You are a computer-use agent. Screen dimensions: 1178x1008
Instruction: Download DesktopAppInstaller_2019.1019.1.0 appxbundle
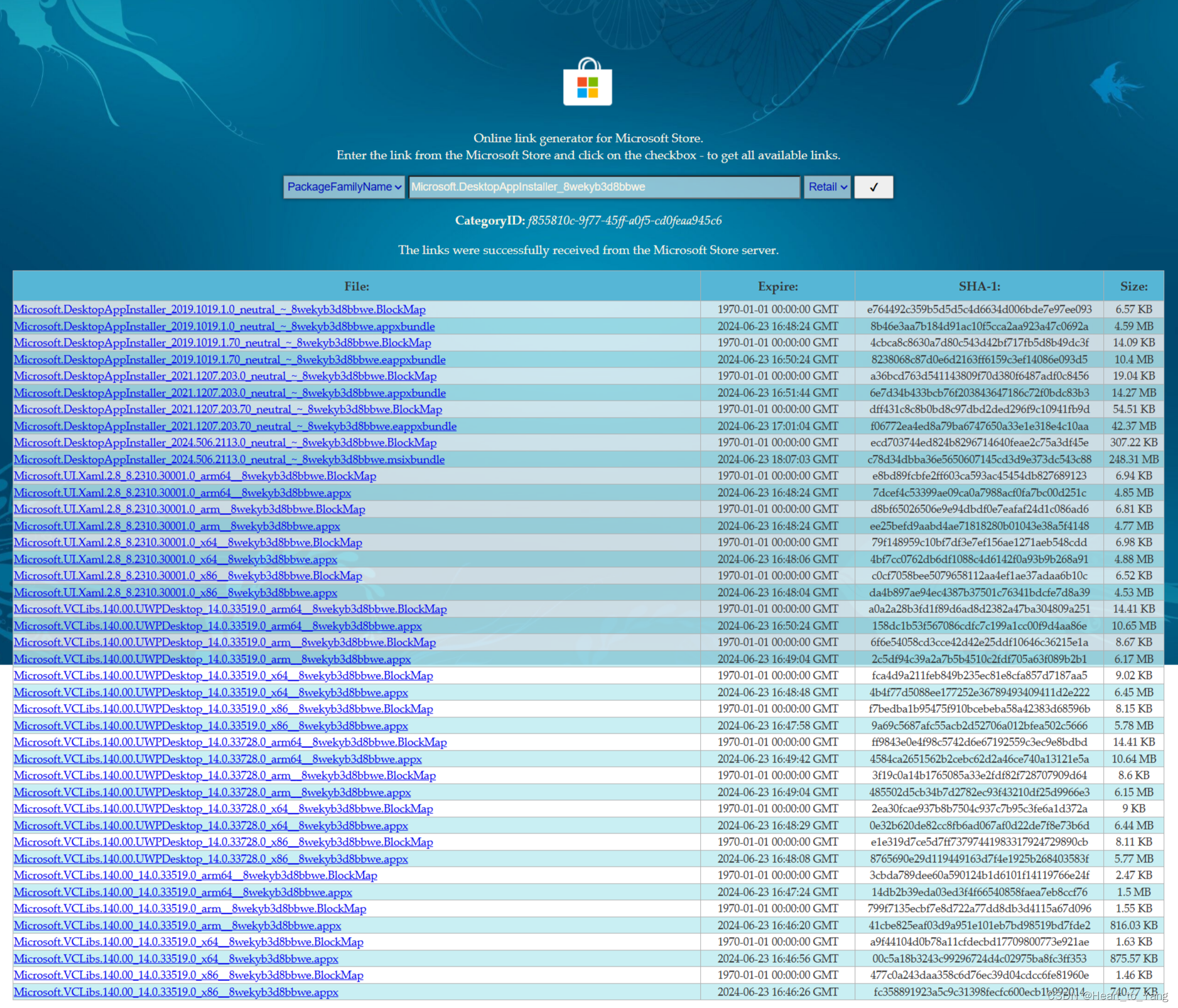pos(224,327)
